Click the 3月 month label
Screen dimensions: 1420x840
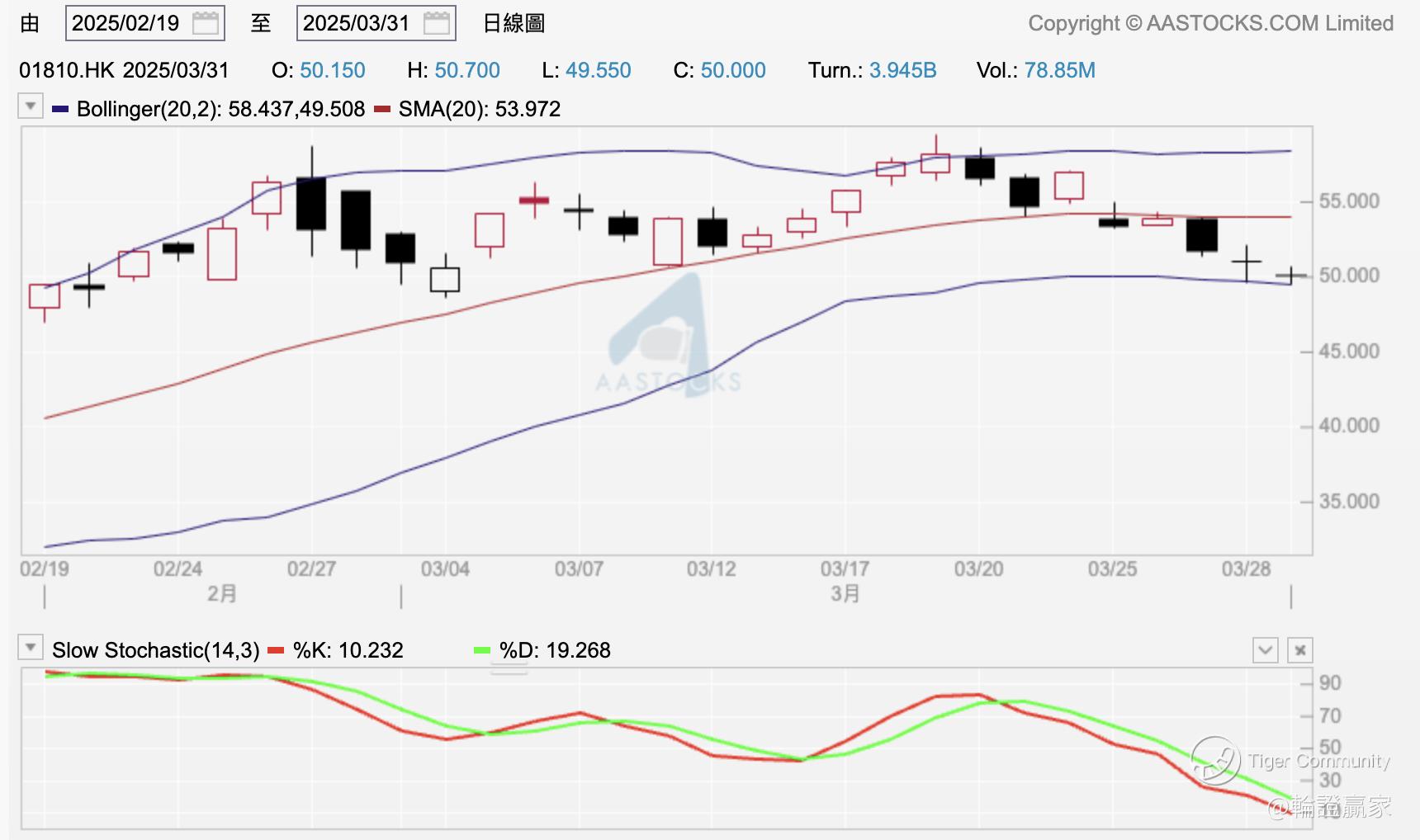click(x=845, y=594)
